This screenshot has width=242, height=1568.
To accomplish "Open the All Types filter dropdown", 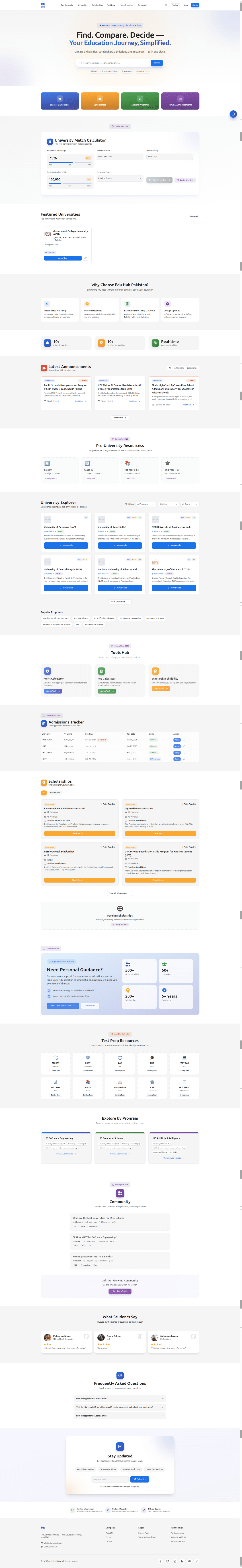I will coord(190,504).
